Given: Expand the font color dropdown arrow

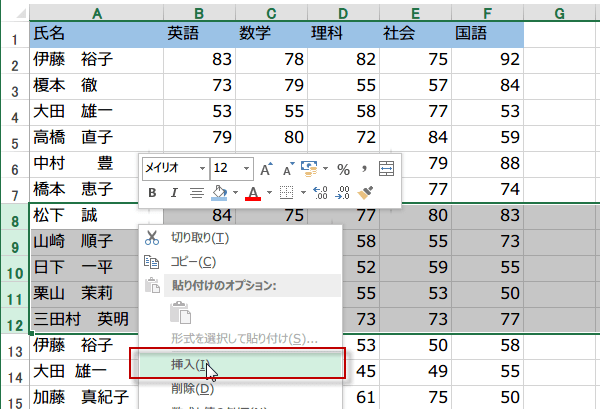Looking at the screenshot, I should (x=269, y=193).
